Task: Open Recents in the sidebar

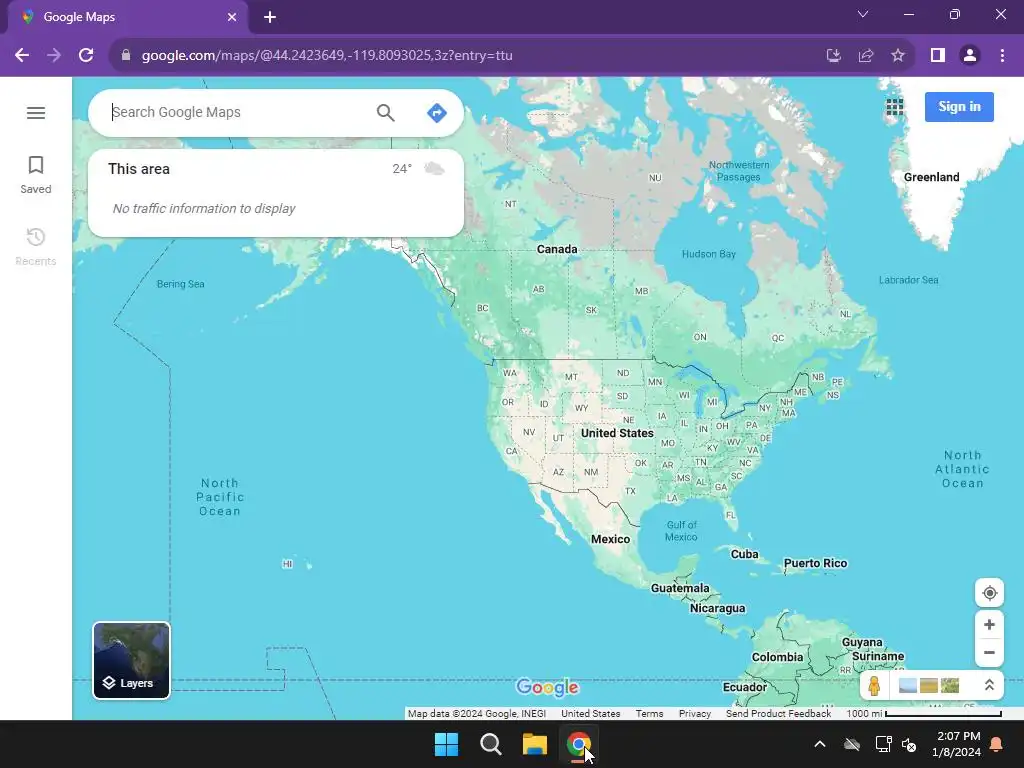Action: click(x=36, y=247)
